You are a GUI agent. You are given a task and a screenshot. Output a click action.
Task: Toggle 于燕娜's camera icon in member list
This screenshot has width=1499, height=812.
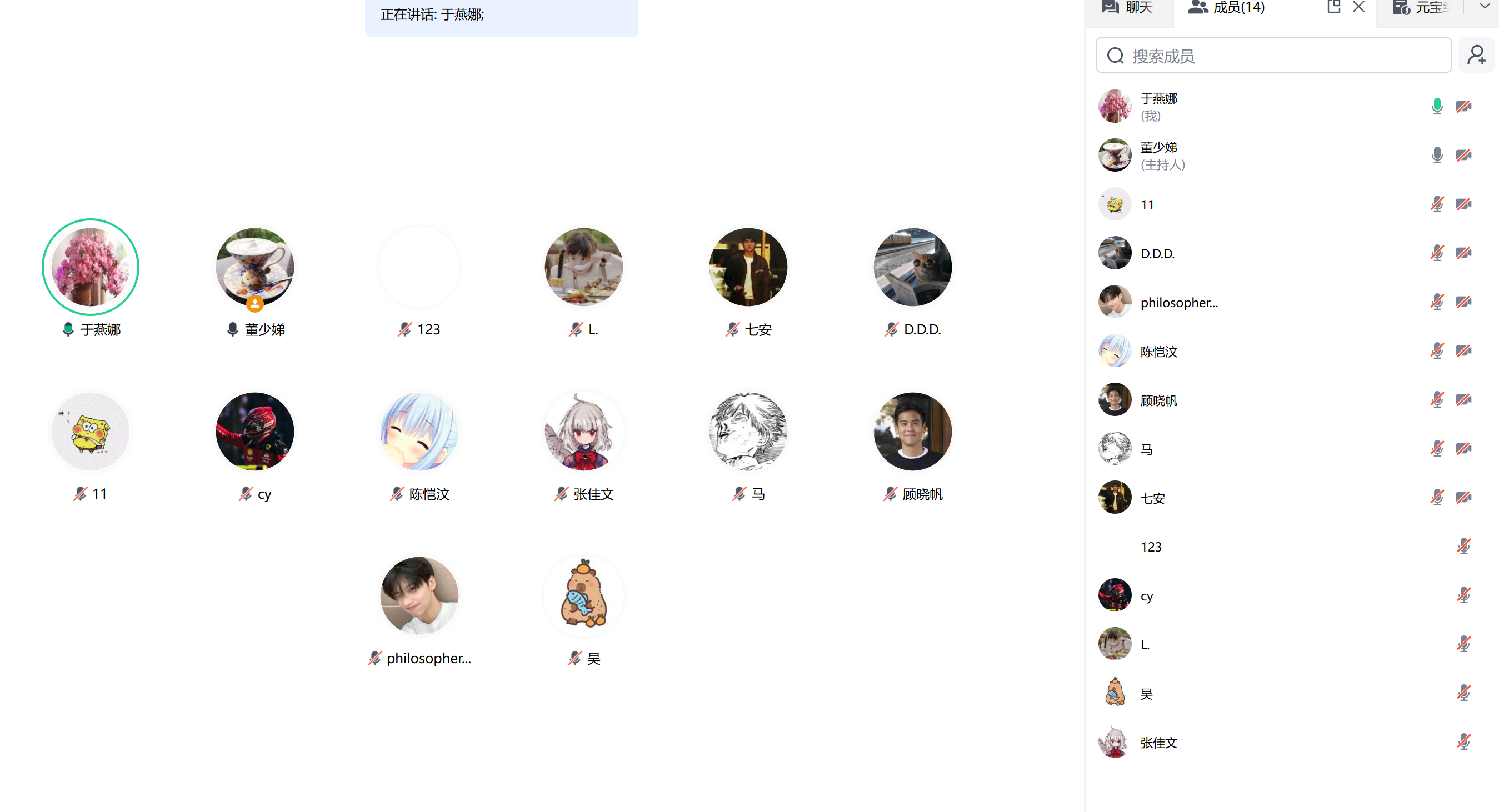click(x=1463, y=106)
